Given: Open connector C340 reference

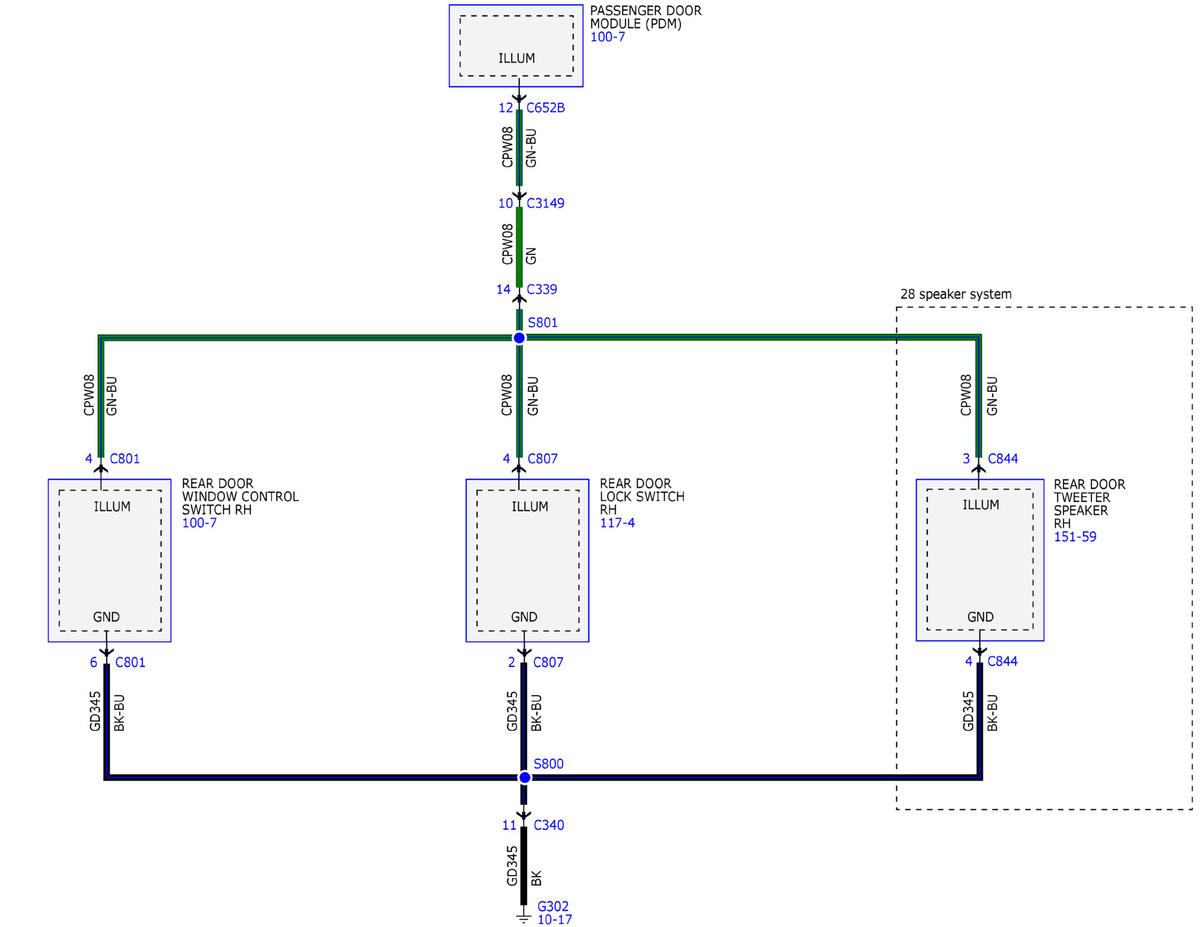Looking at the screenshot, I should 549,826.
